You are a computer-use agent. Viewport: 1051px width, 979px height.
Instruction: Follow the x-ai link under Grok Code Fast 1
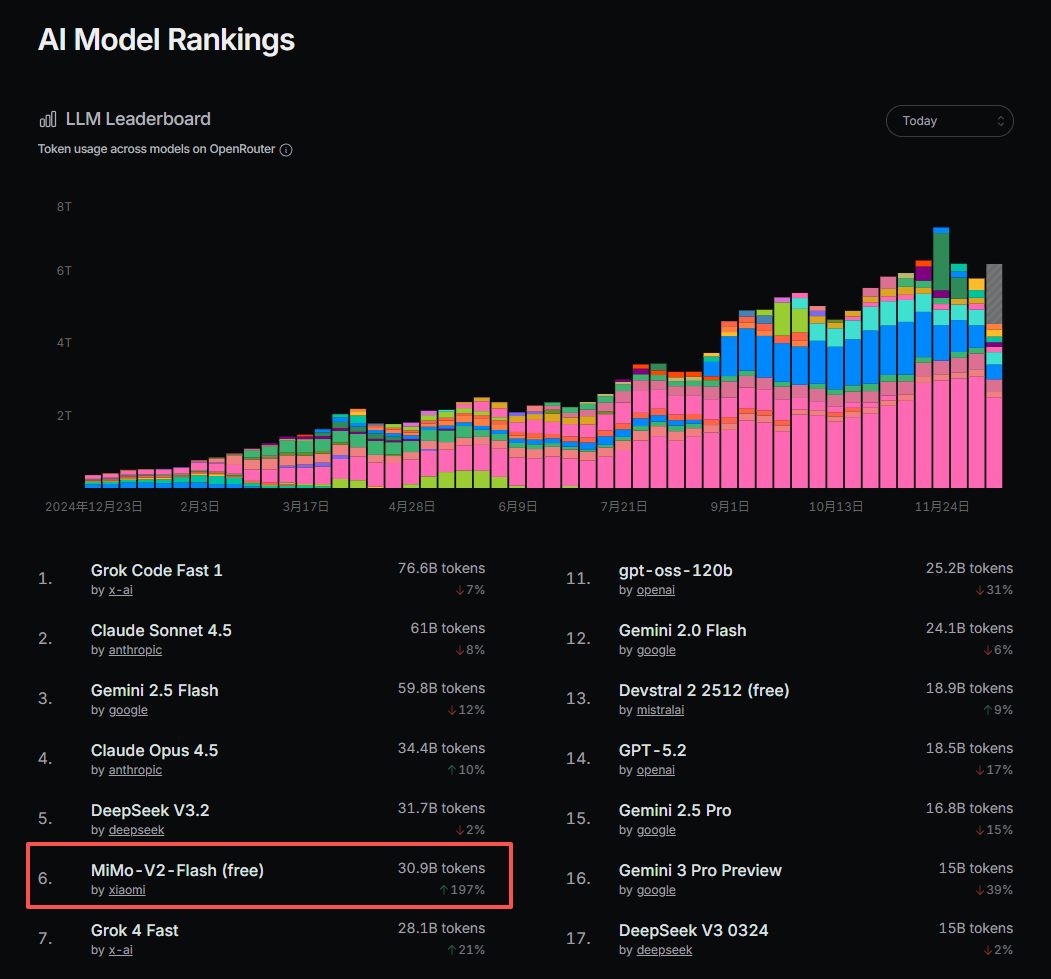point(121,590)
